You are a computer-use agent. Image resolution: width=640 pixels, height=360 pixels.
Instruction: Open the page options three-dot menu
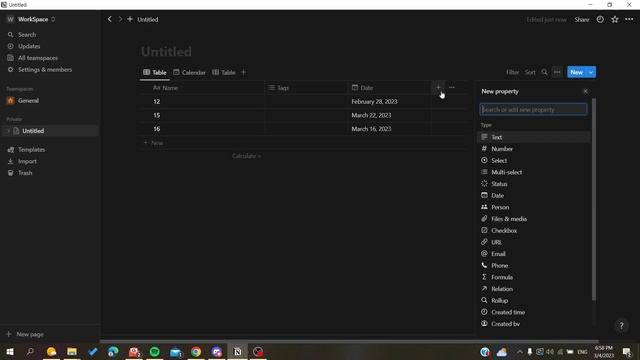click(x=629, y=20)
